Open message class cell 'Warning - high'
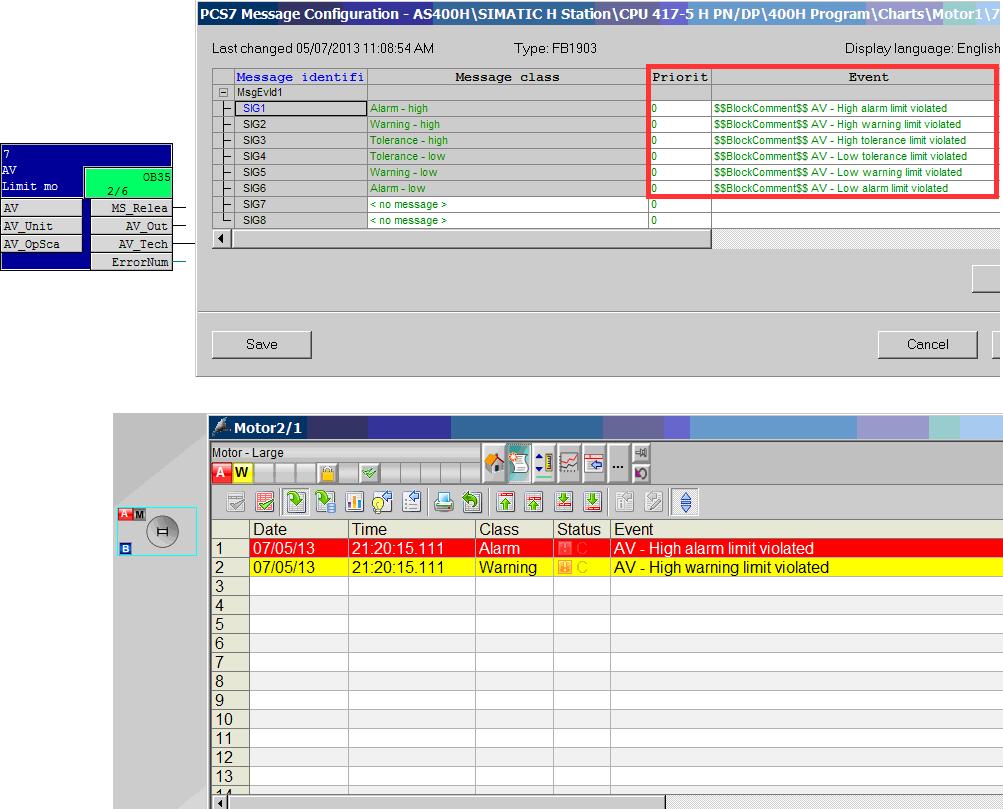This screenshot has width=1003, height=809. point(508,124)
